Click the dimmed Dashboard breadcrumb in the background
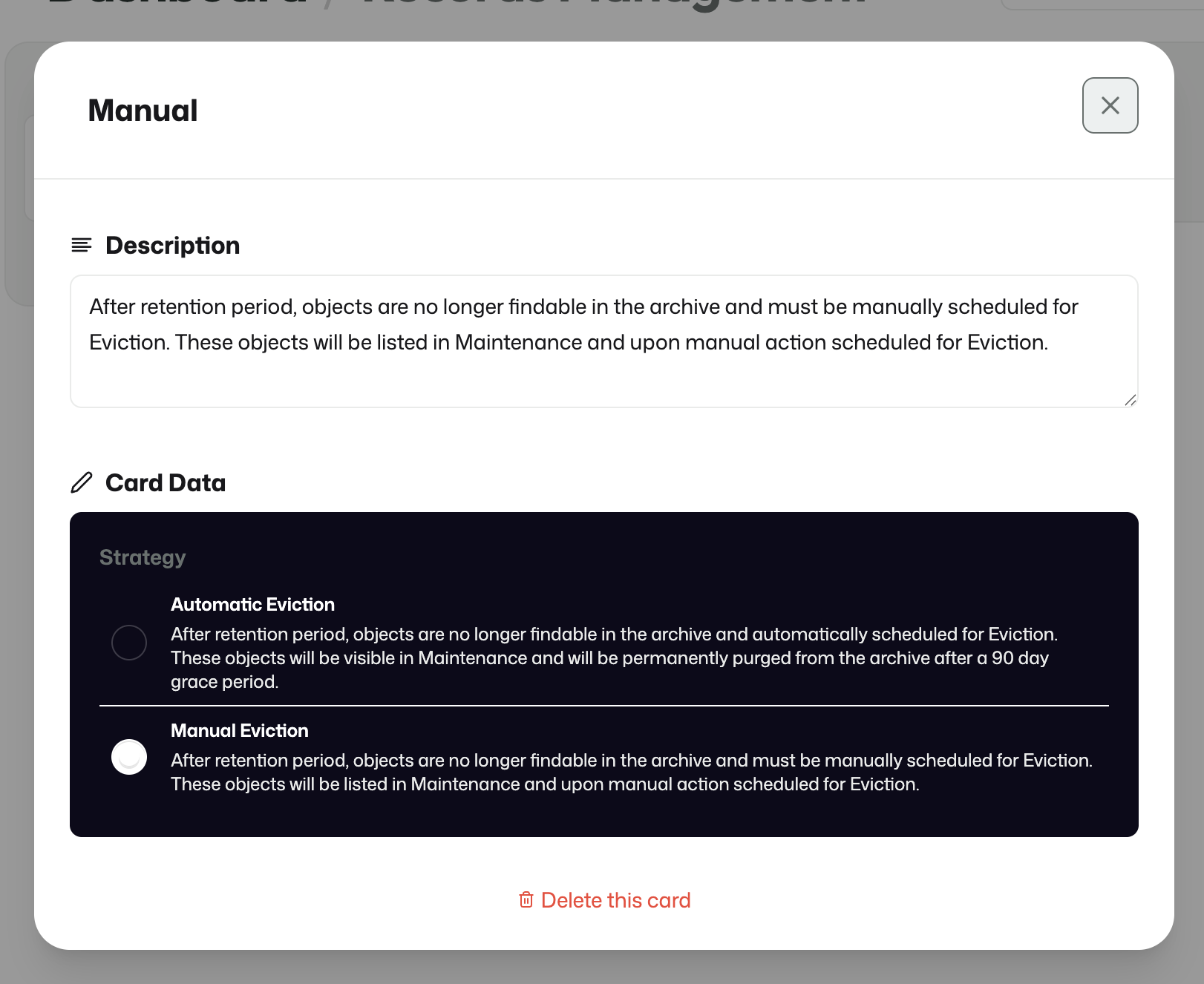 [x=178, y=3]
